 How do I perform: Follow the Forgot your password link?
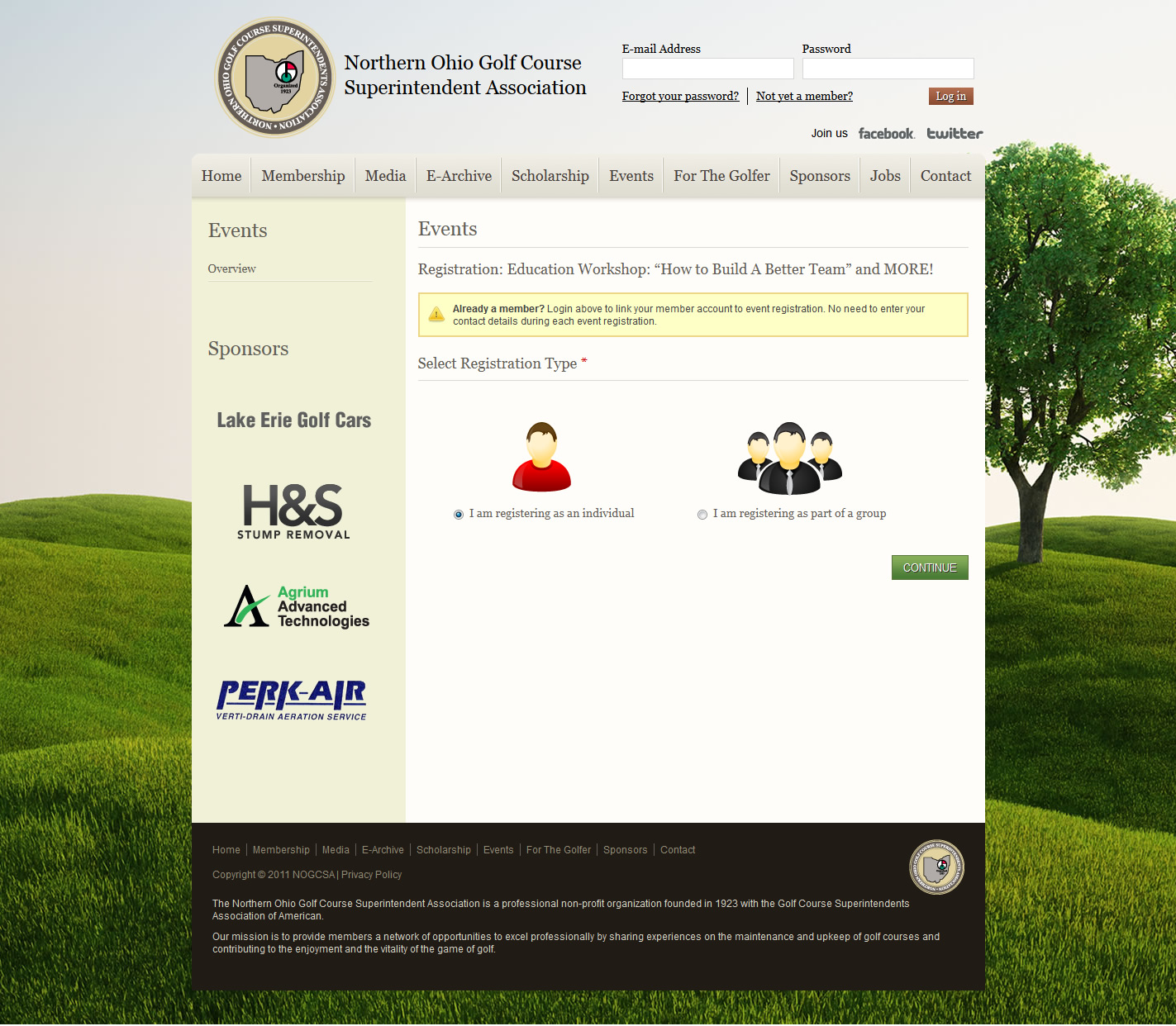(680, 97)
